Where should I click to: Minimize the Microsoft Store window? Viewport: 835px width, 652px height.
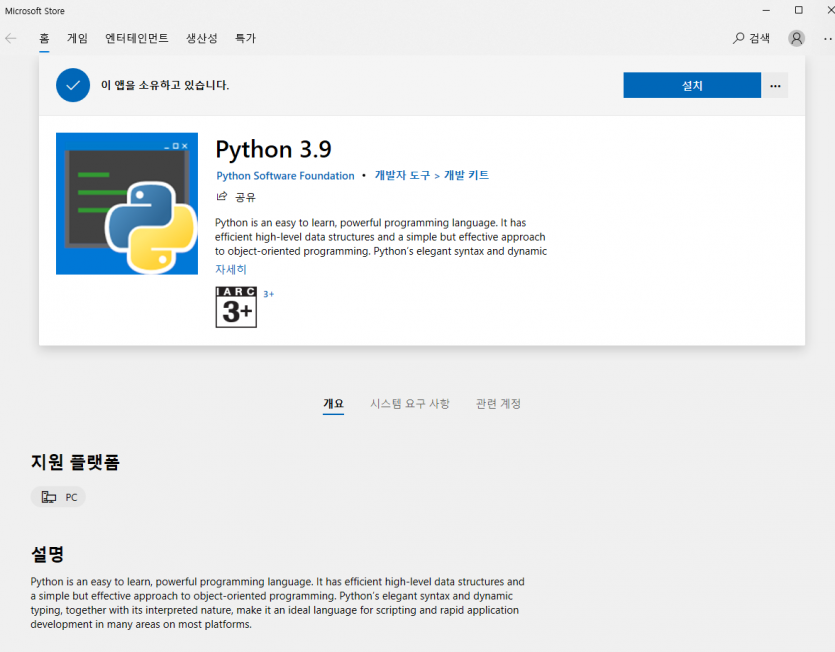tap(766, 10)
